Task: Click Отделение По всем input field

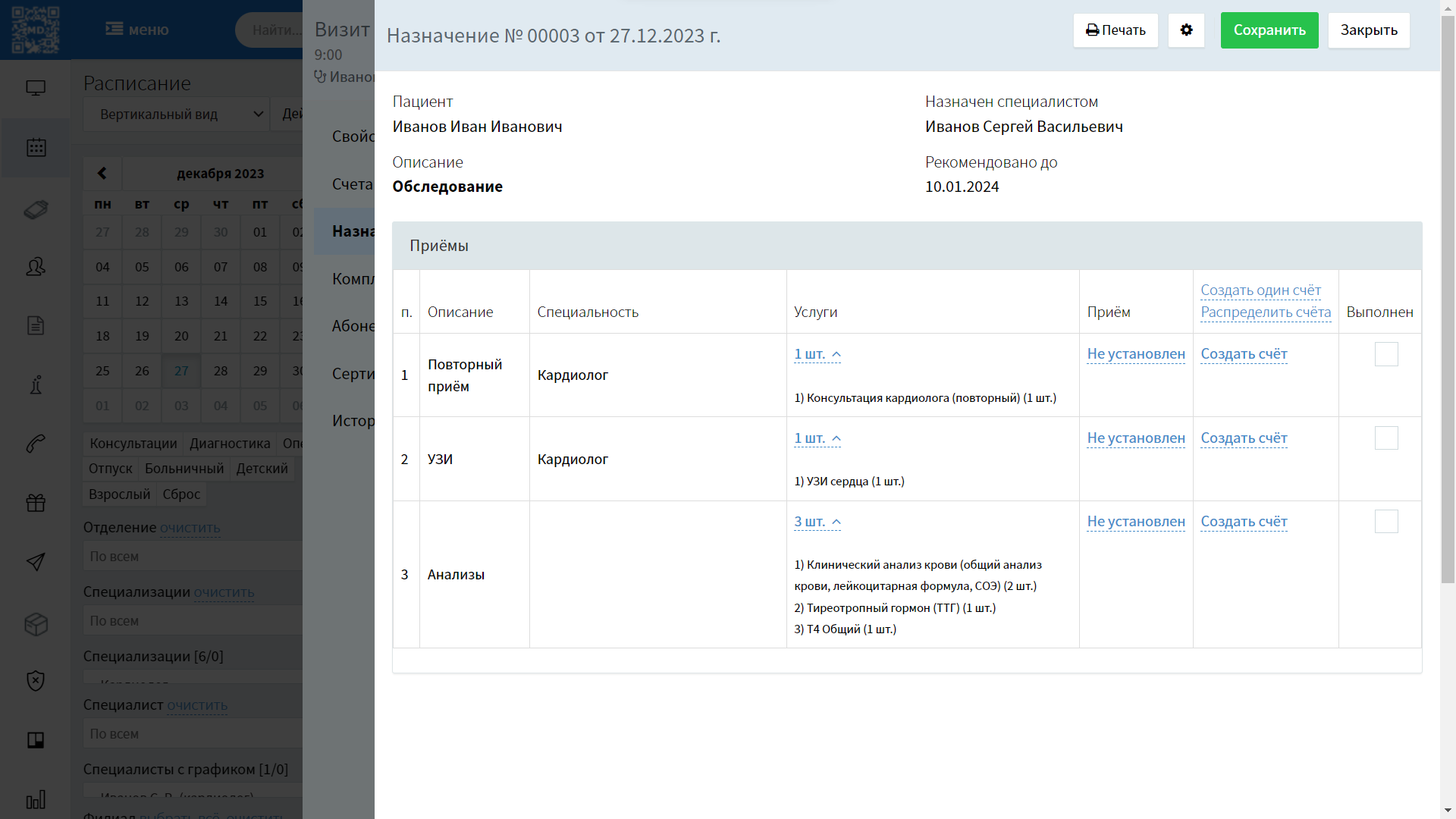Action: pyautogui.click(x=193, y=557)
